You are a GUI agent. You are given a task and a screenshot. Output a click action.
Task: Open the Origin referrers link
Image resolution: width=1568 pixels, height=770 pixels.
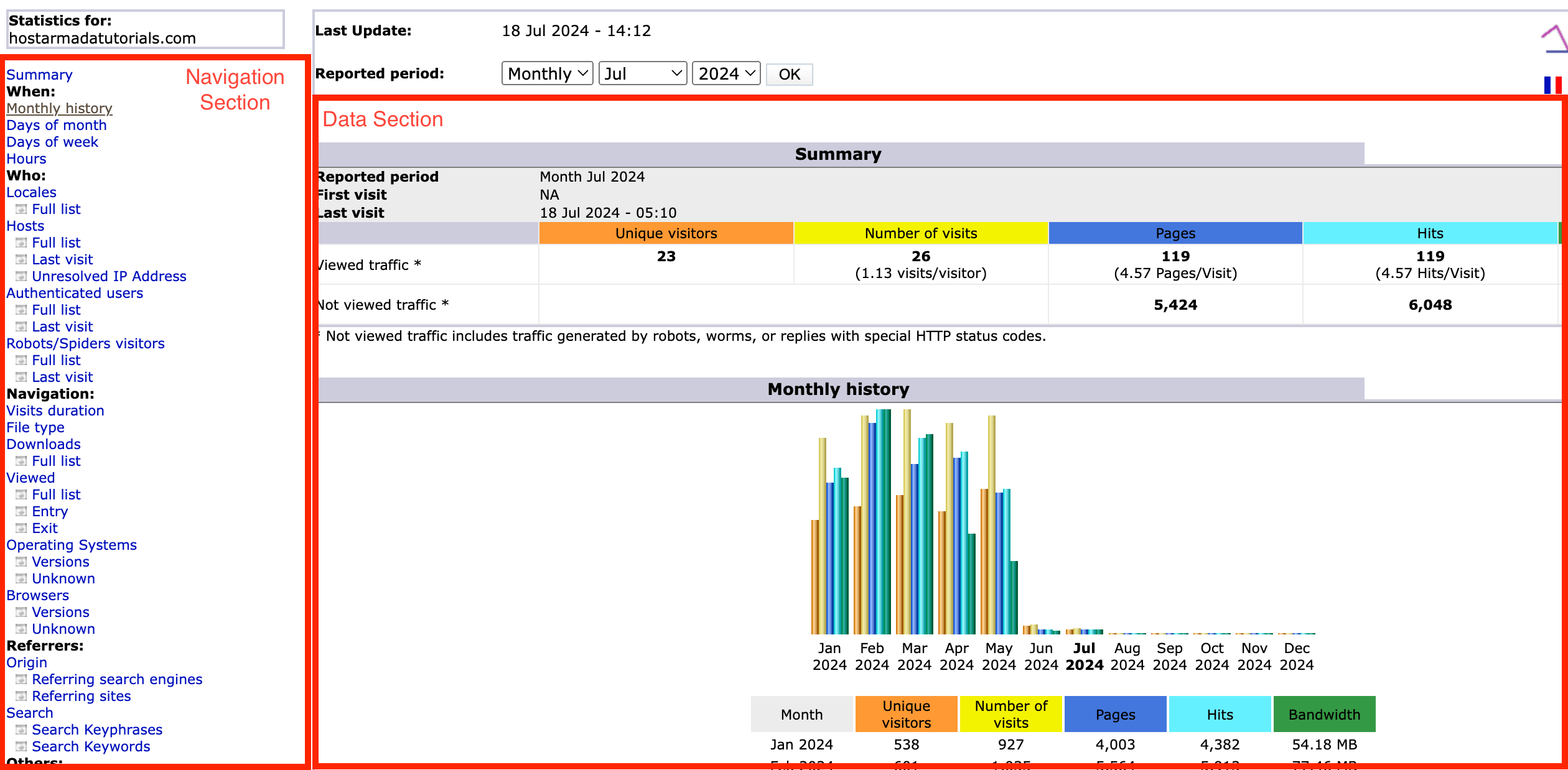click(x=27, y=662)
